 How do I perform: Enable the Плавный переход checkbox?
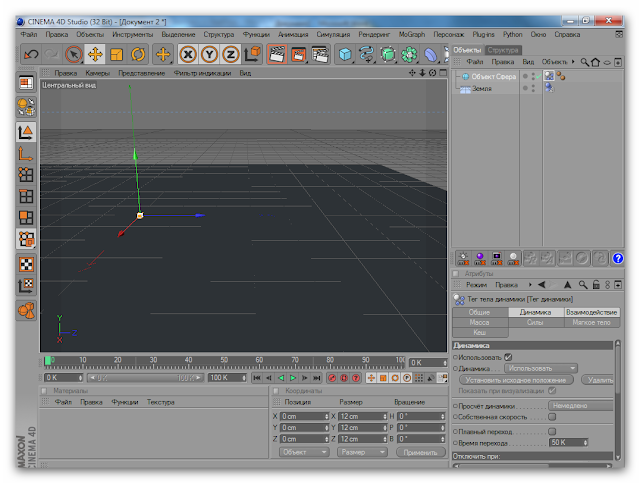pyautogui.click(x=551, y=430)
